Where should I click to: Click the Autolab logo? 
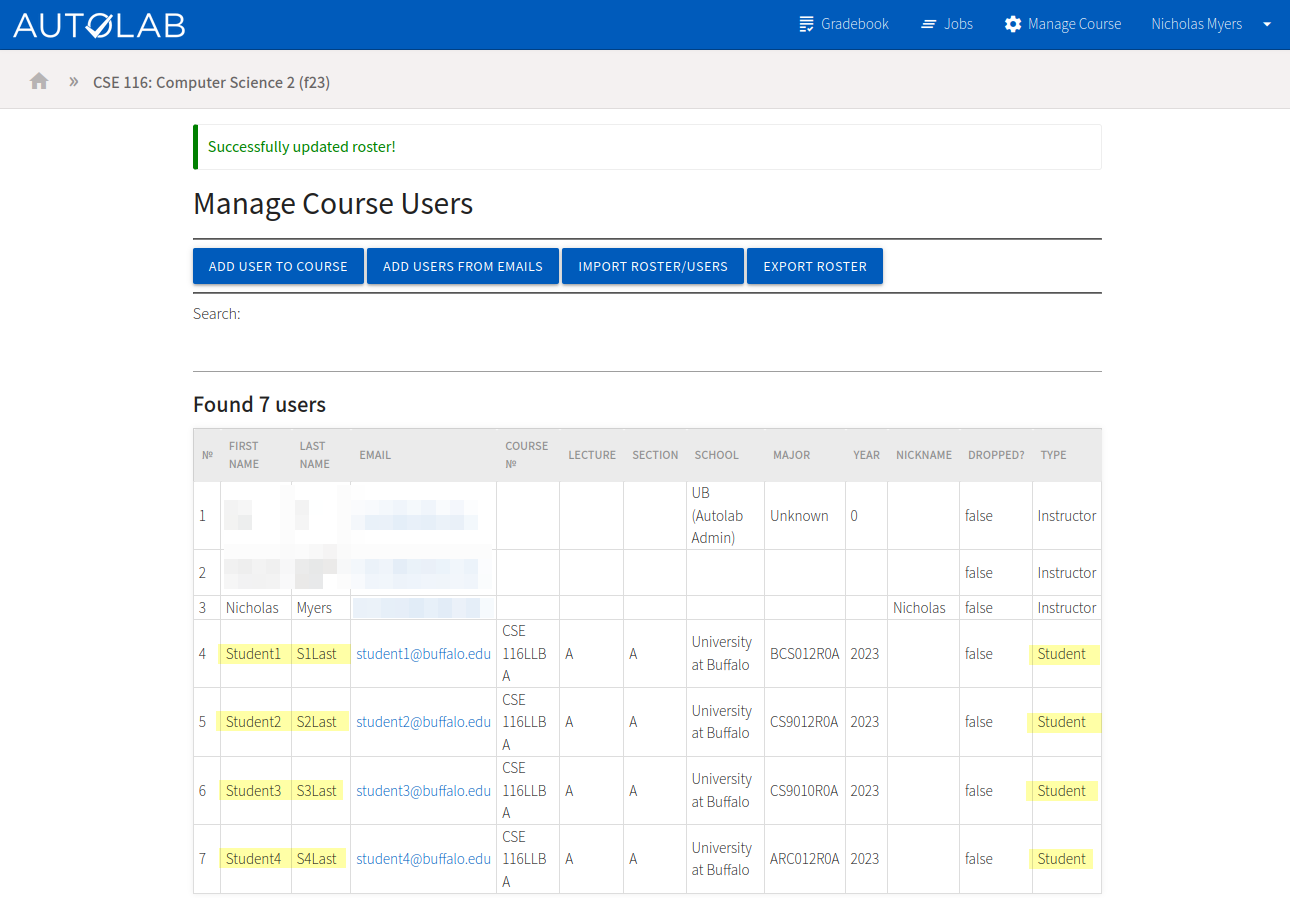tap(99, 25)
